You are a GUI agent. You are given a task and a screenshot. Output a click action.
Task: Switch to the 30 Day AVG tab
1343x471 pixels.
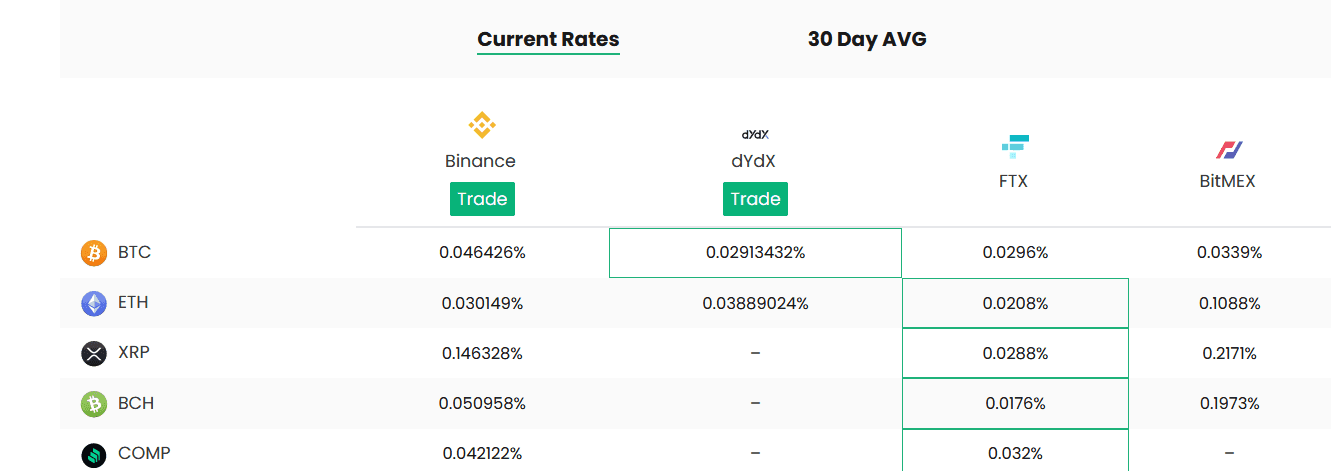867,40
